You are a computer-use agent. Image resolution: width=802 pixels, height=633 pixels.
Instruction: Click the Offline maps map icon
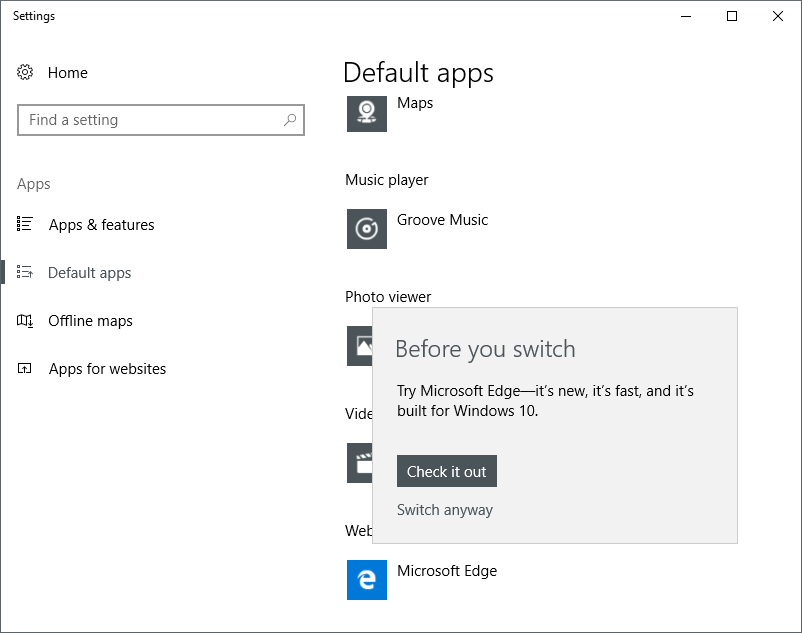click(25, 321)
